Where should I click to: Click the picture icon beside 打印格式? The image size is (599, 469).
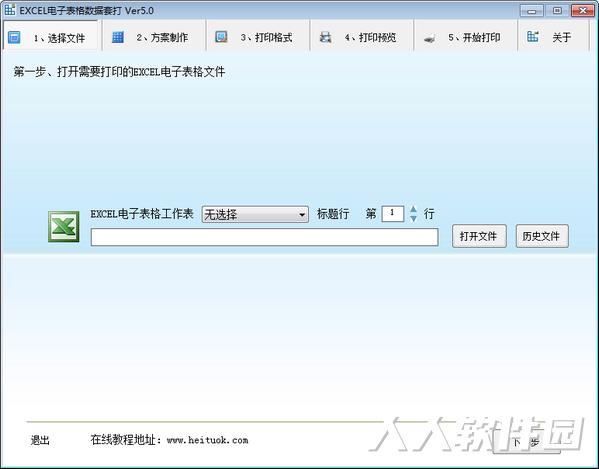point(221,37)
